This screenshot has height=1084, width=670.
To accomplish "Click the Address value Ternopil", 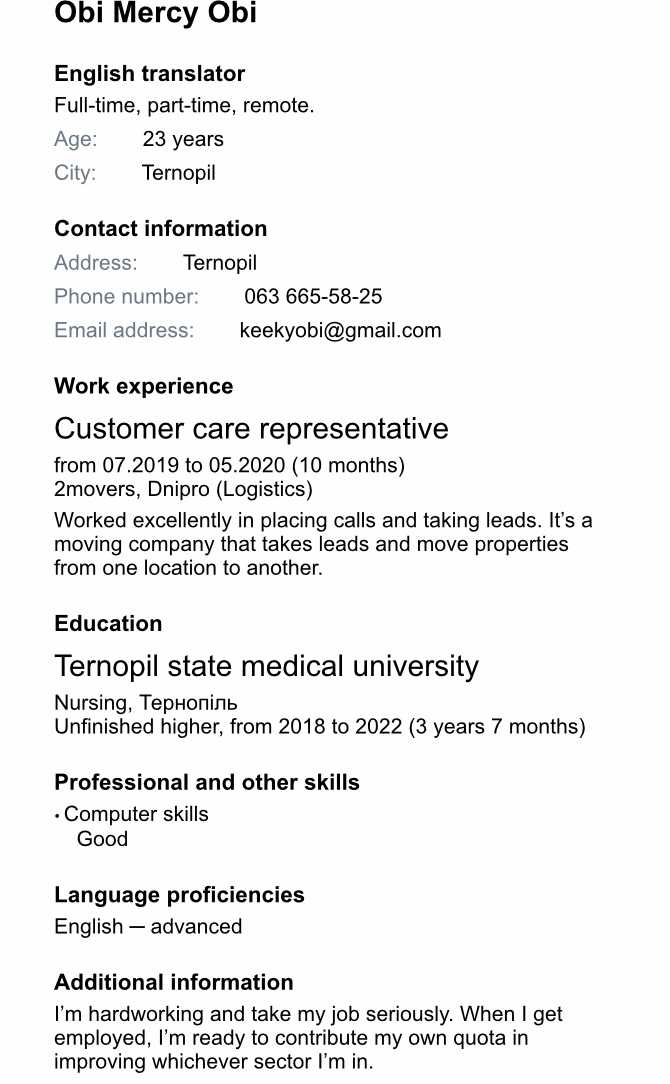I will 220,263.
